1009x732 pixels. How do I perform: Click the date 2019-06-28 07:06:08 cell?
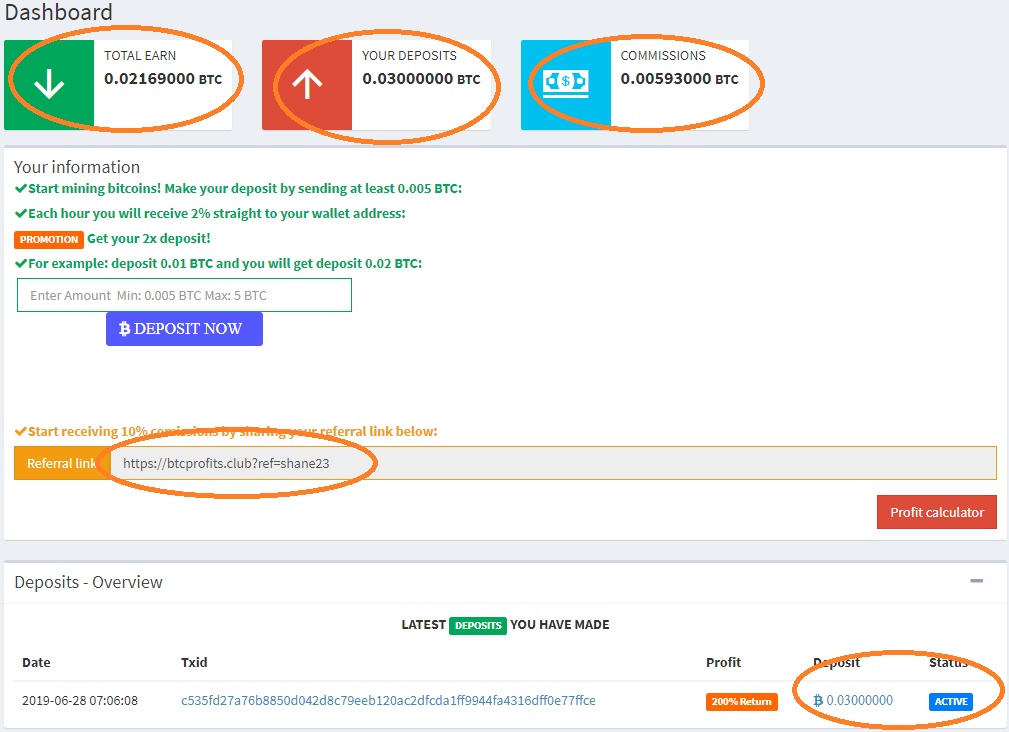pyautogui.click(x=80, y=700)
